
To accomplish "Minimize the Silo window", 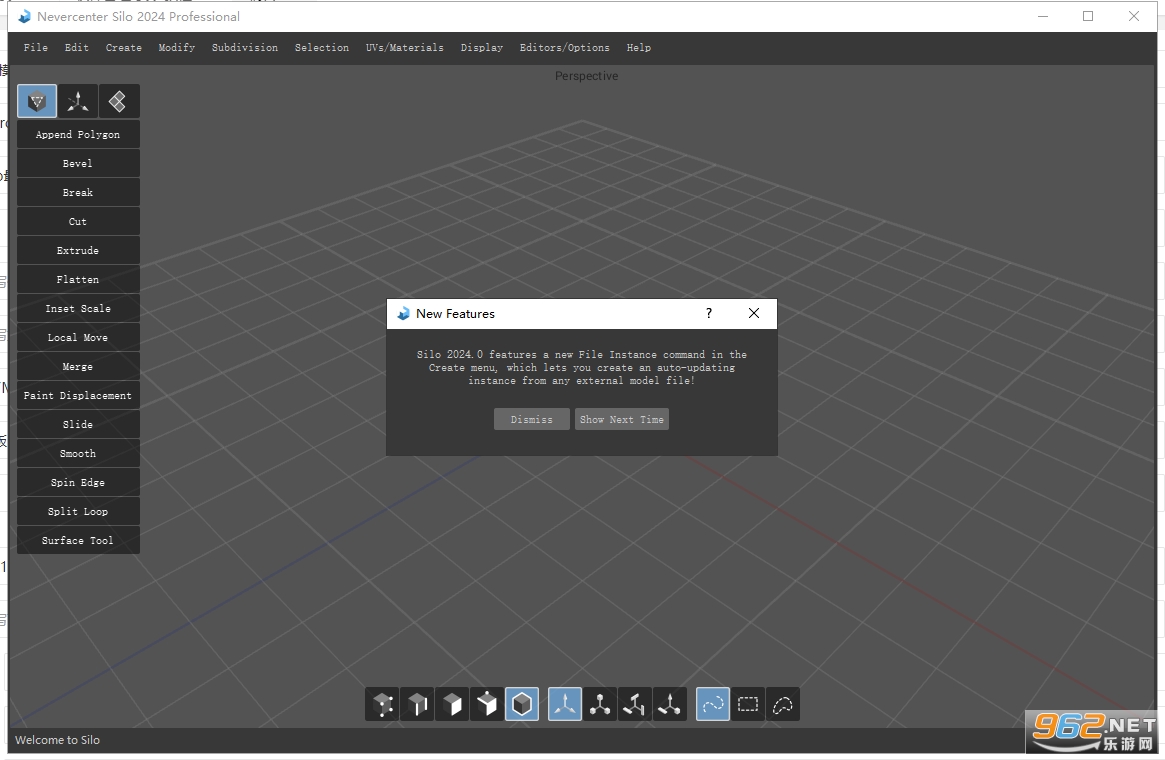I will [1043, 16].
